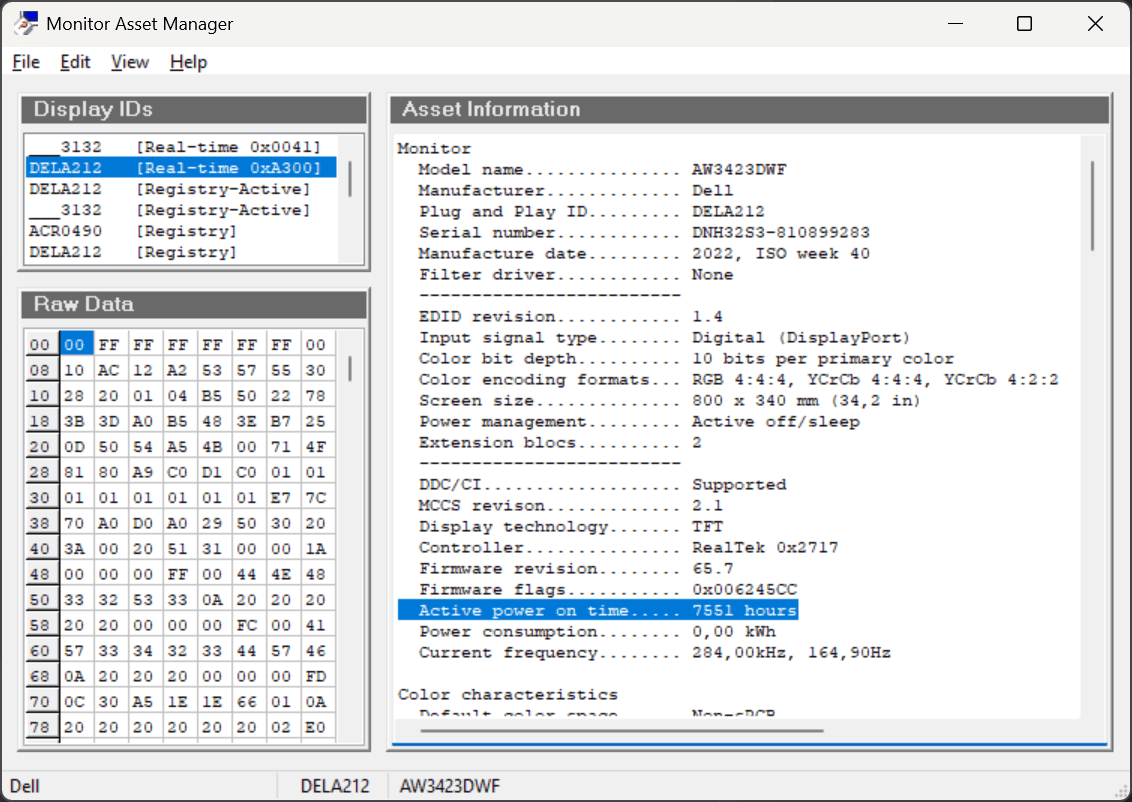Open the View menu
The image size is (1132, 802).
click(x=130, y=62)
